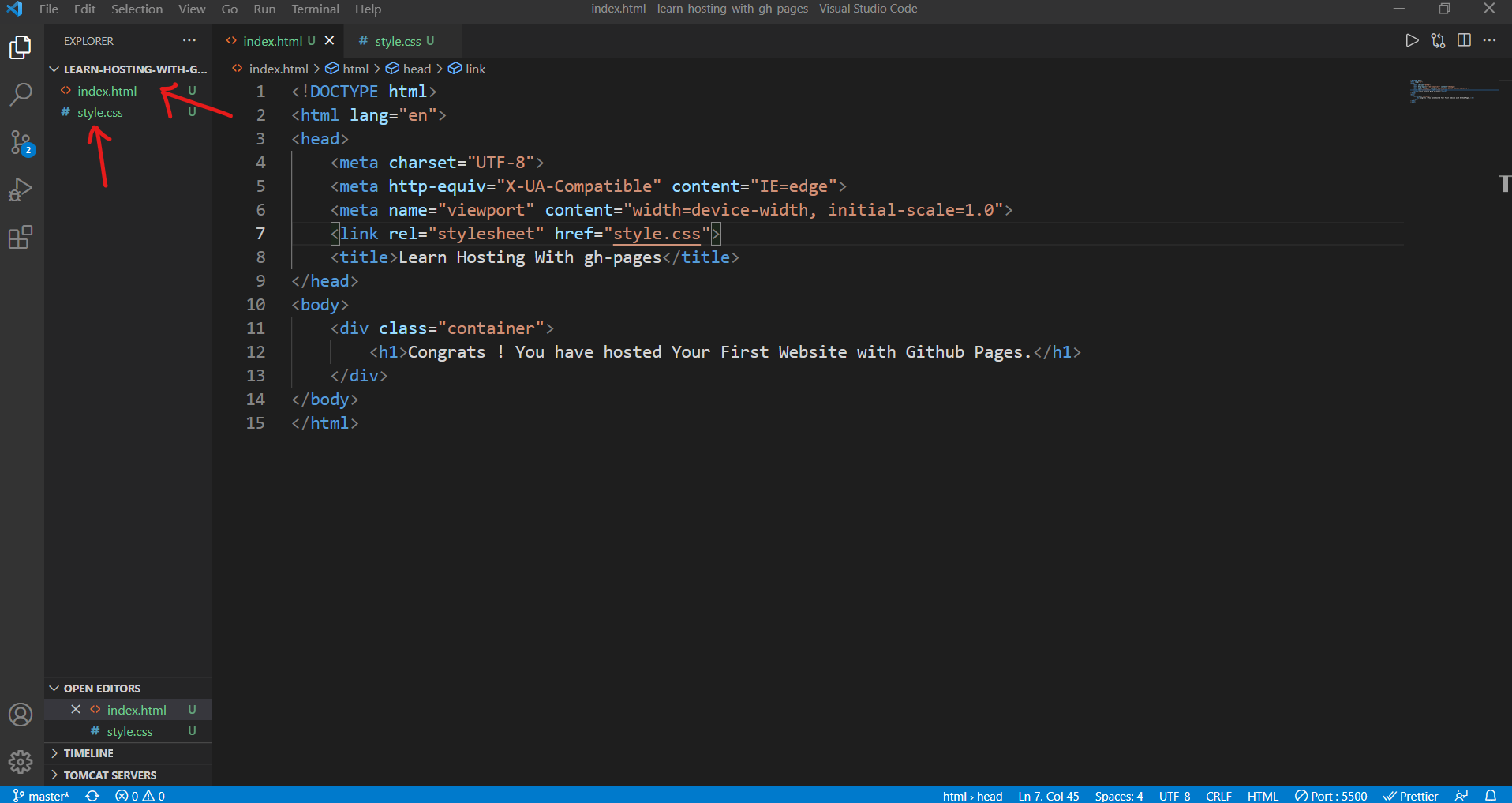Open the Accounts menu icon
The height and width of the screenshot is (803, 1512).
pyautogui.click(x=21, y=715)
